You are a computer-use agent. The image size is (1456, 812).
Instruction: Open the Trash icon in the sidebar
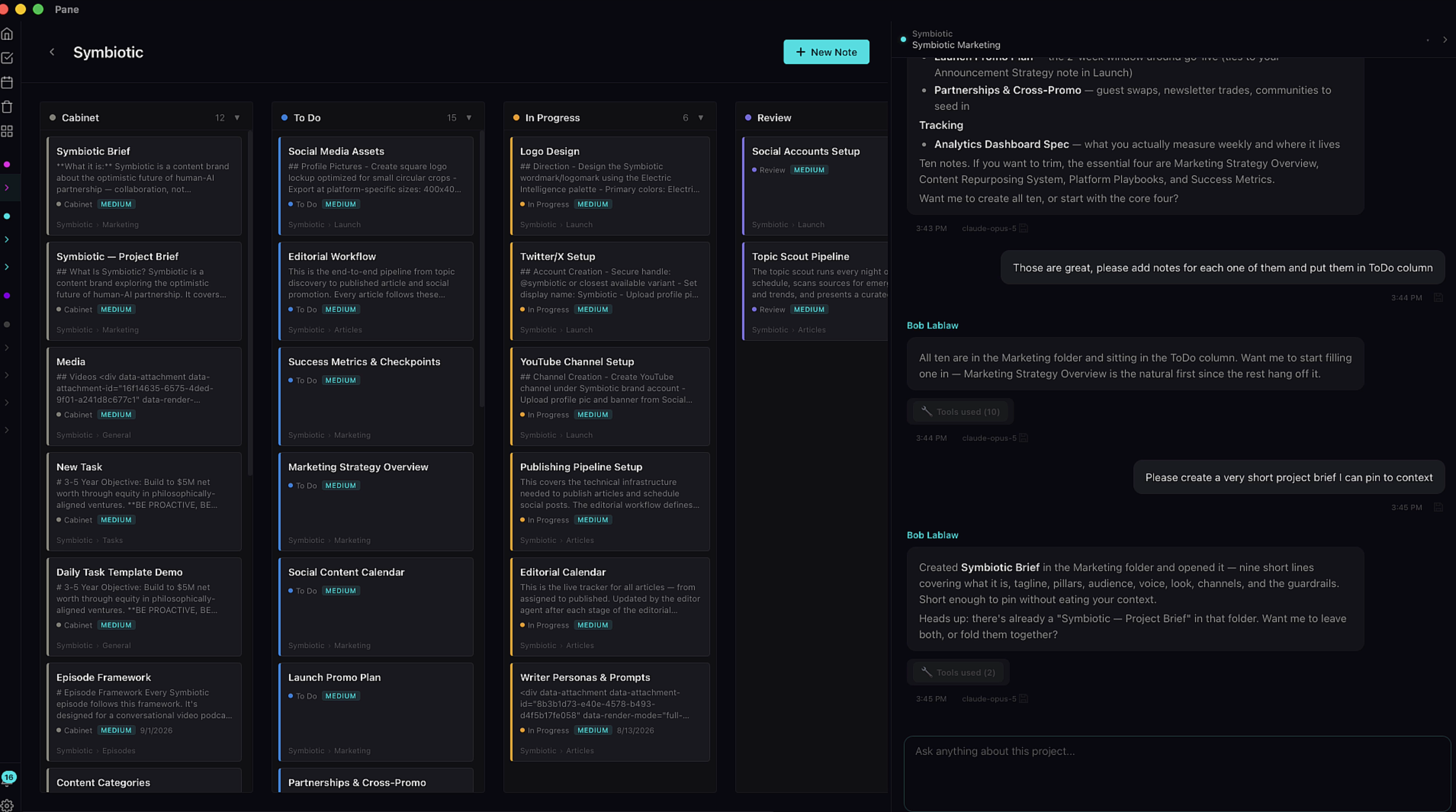click(x=7, y=107)
